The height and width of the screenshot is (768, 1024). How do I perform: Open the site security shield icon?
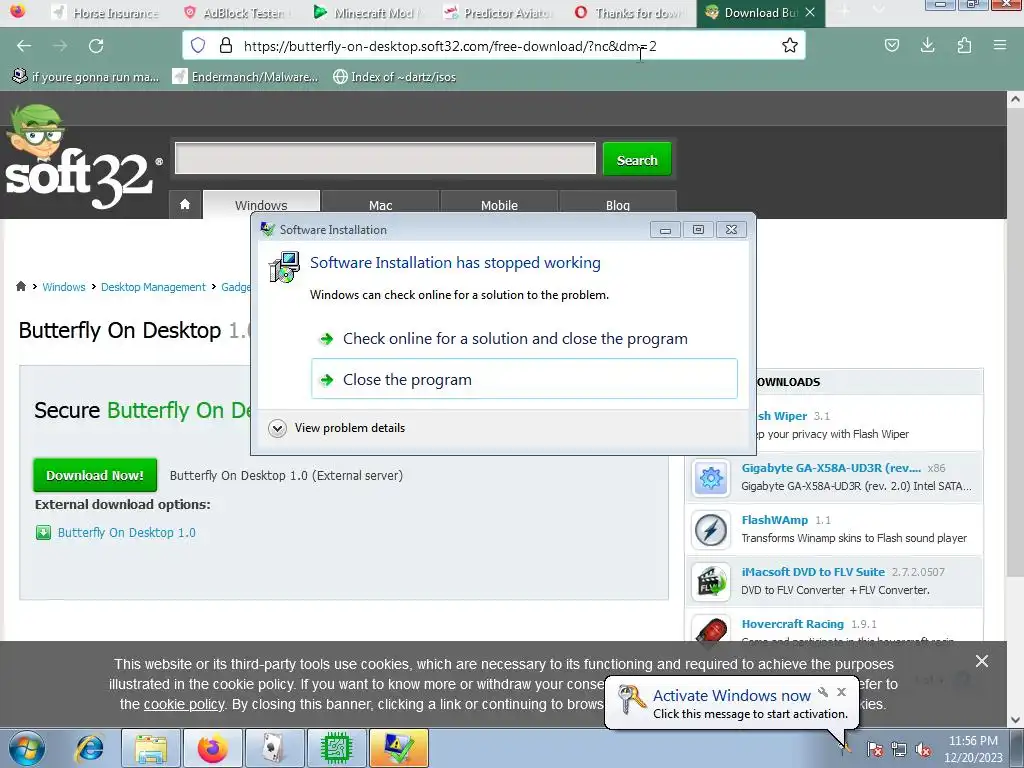coord(198,45)
